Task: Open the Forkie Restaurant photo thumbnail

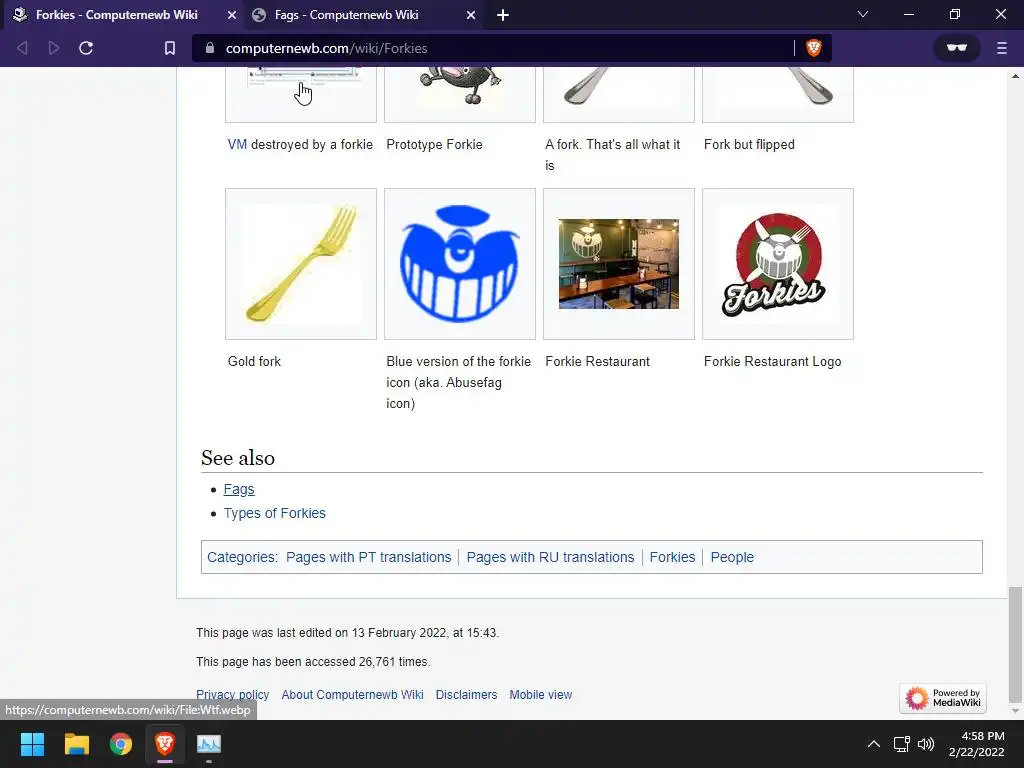Action: pyautogui.click(x=619, y=264)
